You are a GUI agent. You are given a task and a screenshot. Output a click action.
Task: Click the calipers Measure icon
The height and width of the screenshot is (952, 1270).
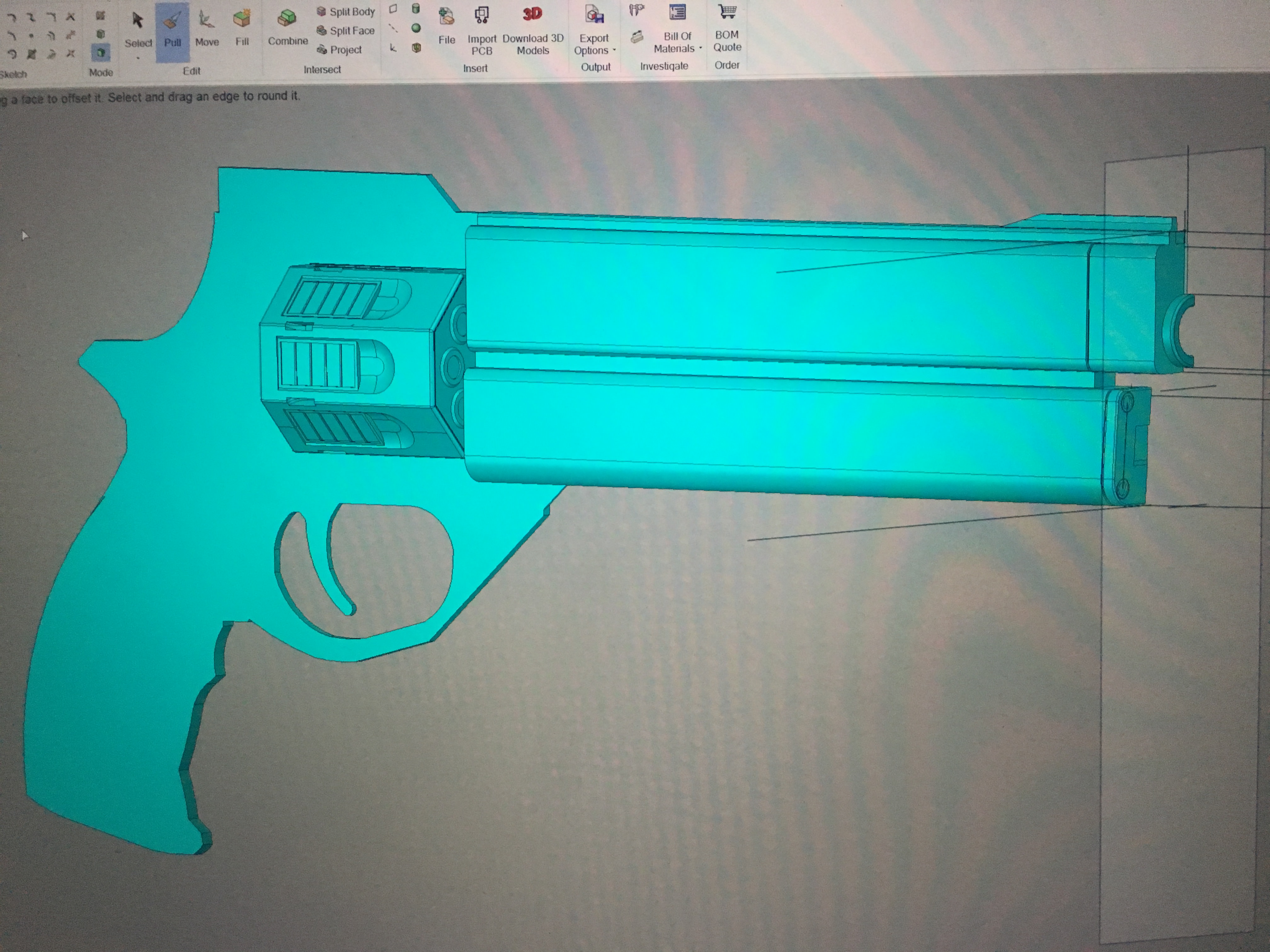coord(636,10)
